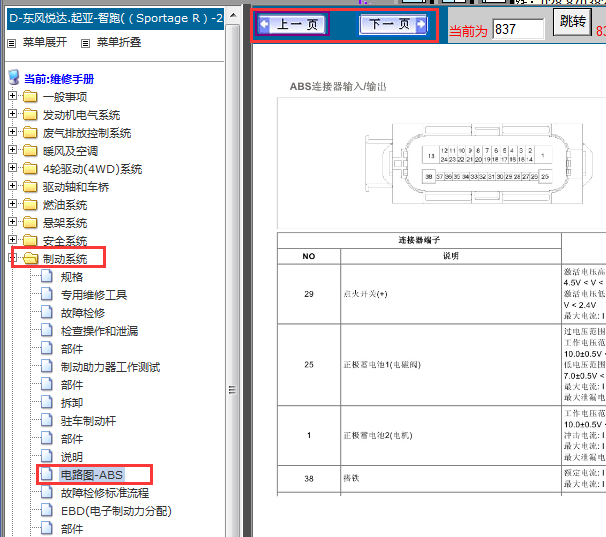
Task: Open the 故障检修标准流程 page
Action: [105, 493]
